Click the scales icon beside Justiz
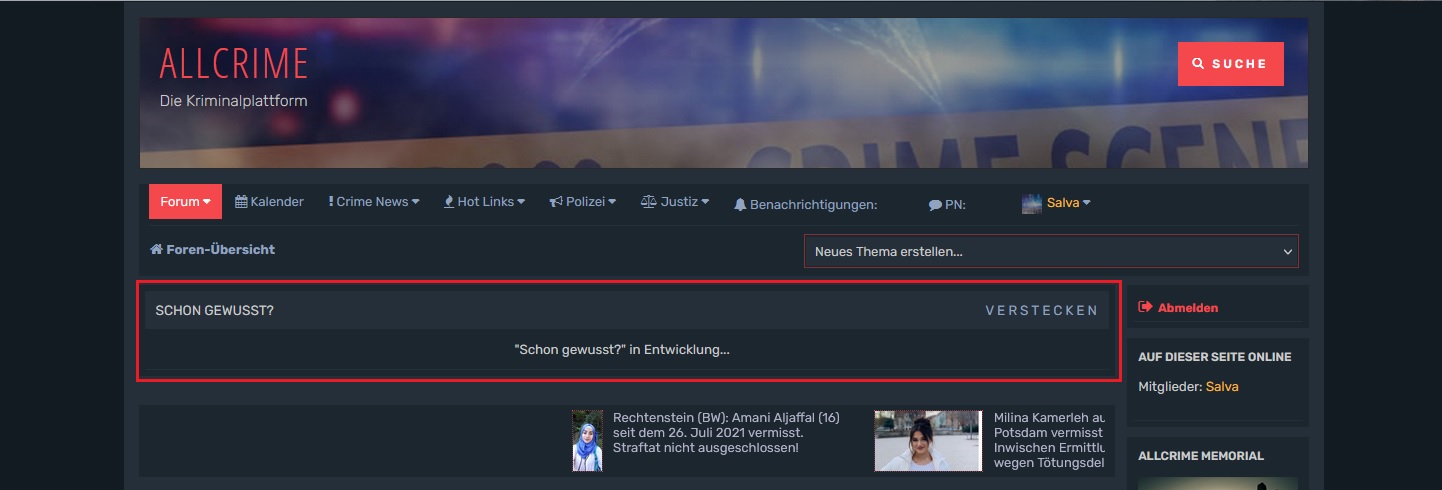The height and width of the screenshot is (490, 1442). (x=649, y=202)
